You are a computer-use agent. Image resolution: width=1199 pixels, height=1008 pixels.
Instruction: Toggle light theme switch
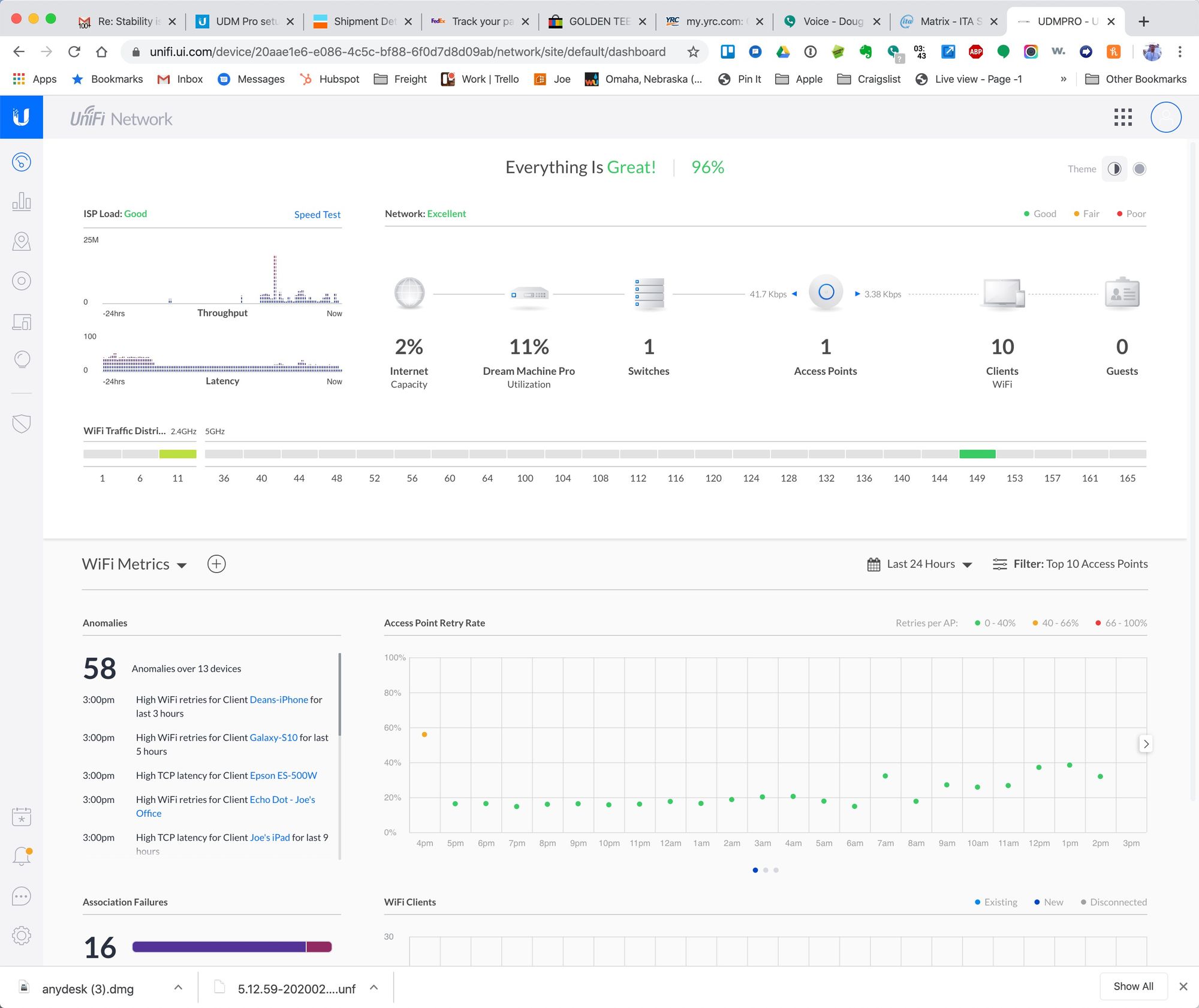[1115, 168]
